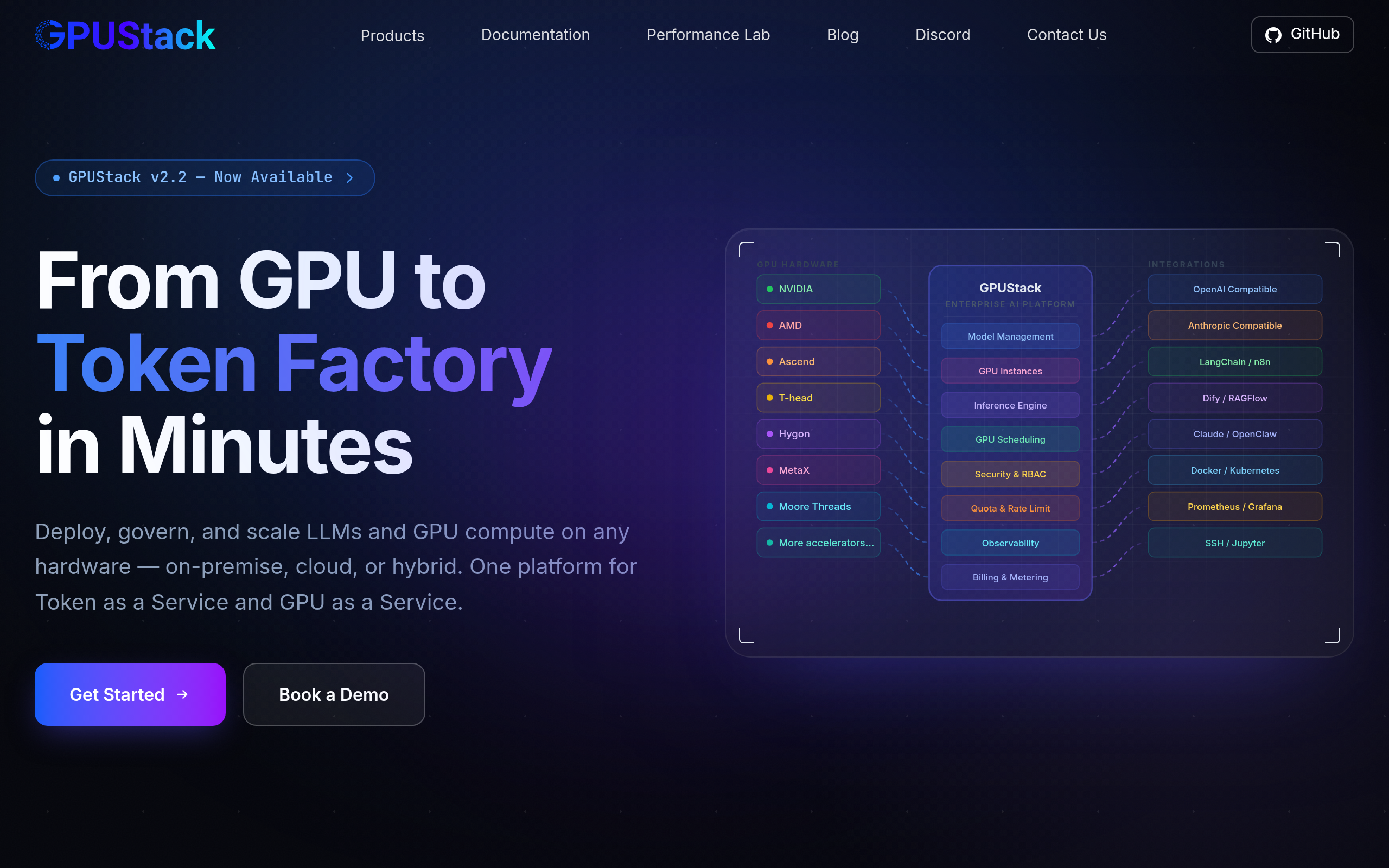Click Observability feature box
Image resolution: width=1389 pixels, height=868 pixels.
[1010, 542]
